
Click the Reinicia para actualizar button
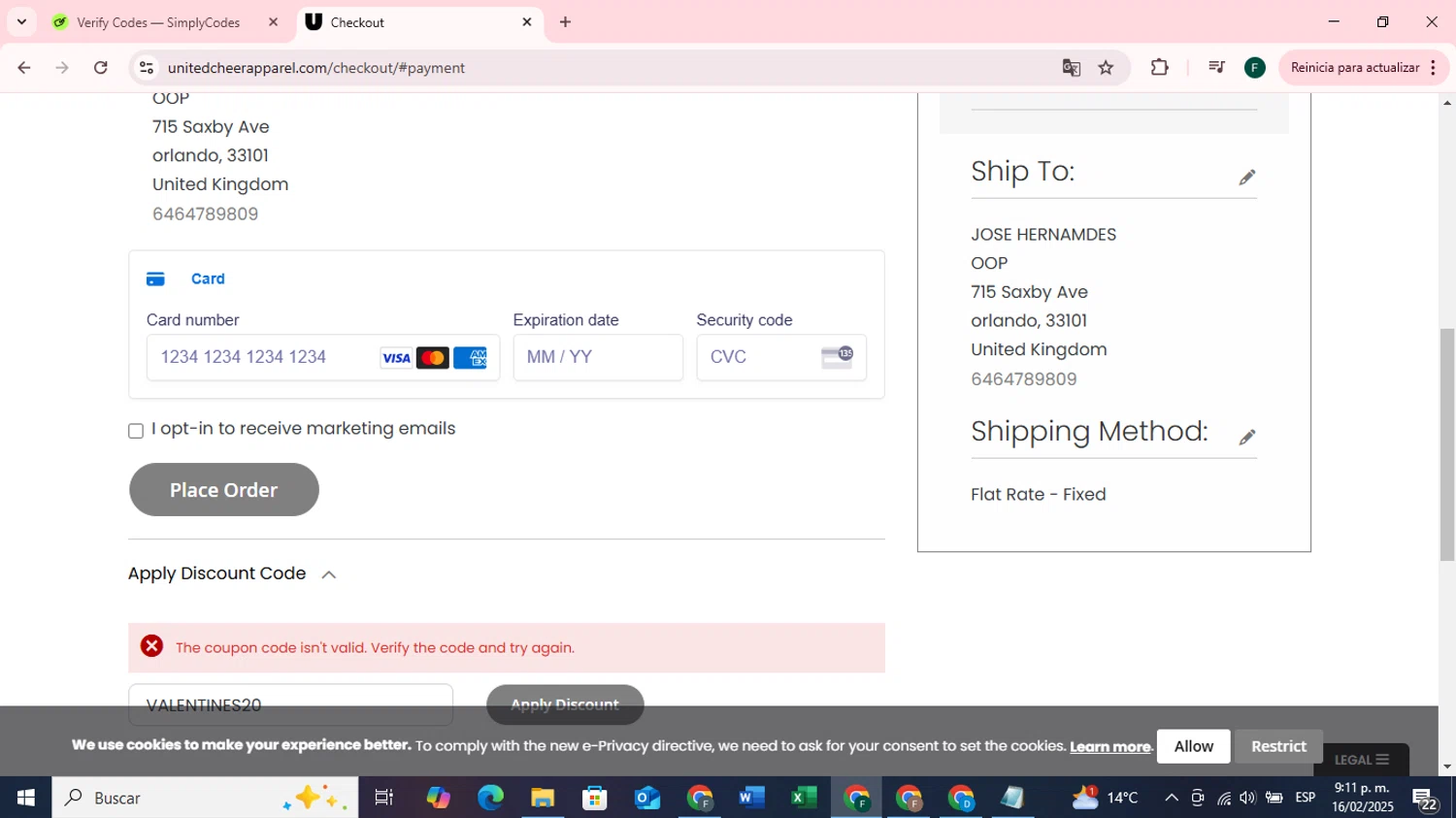[x=1354, y=68]
